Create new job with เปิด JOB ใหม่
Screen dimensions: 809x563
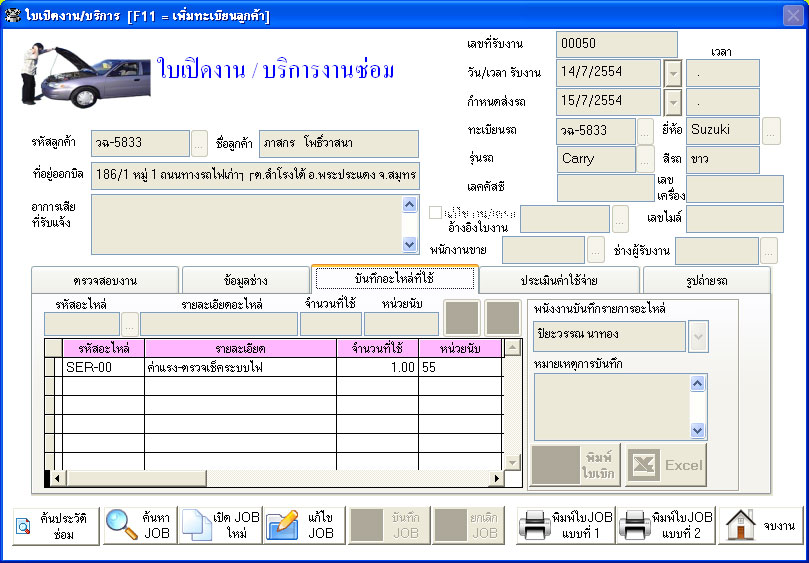(x=218, y=525)
